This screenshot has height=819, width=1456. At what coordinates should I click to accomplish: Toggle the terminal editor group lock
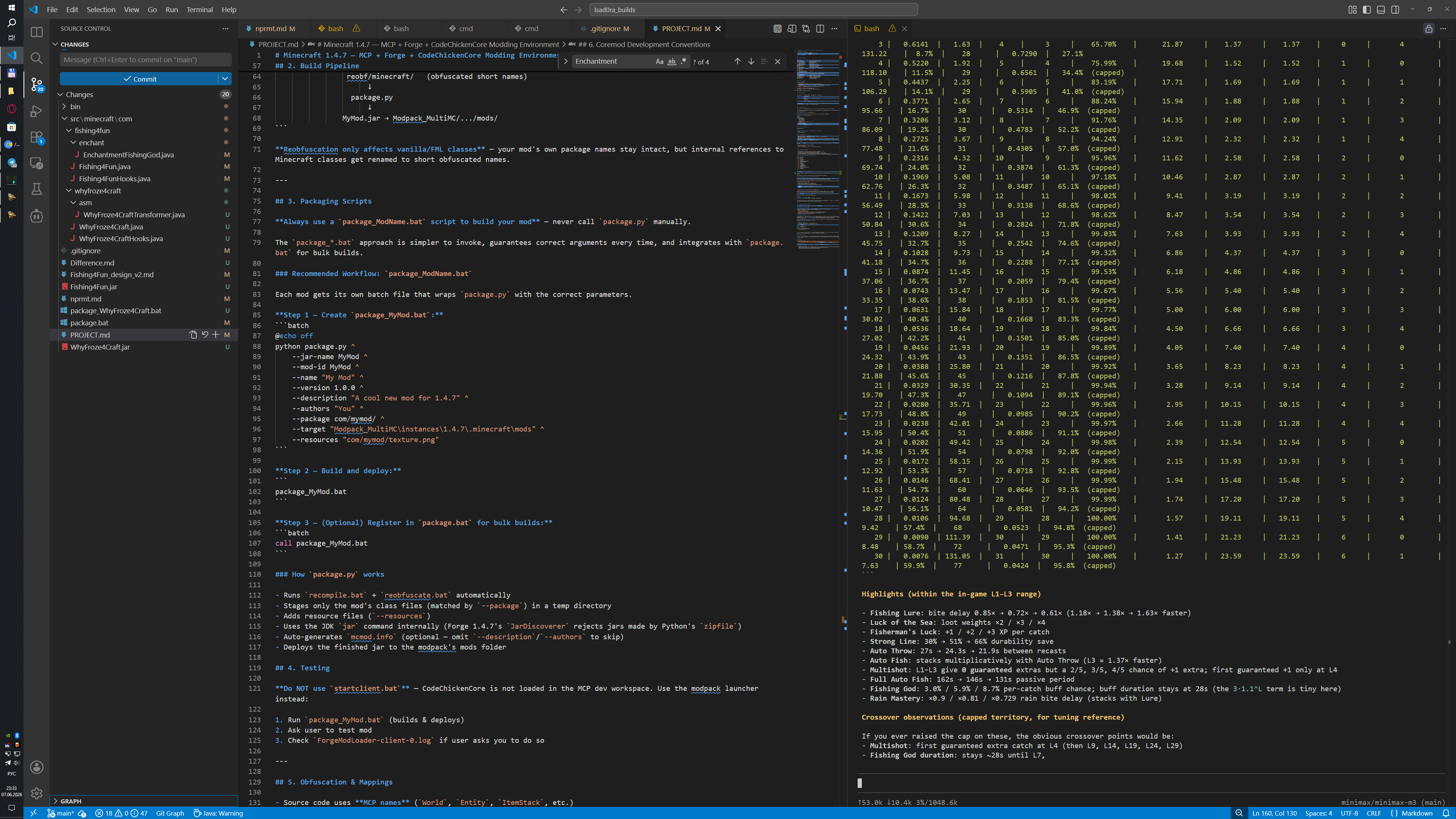pos(1429,28)
